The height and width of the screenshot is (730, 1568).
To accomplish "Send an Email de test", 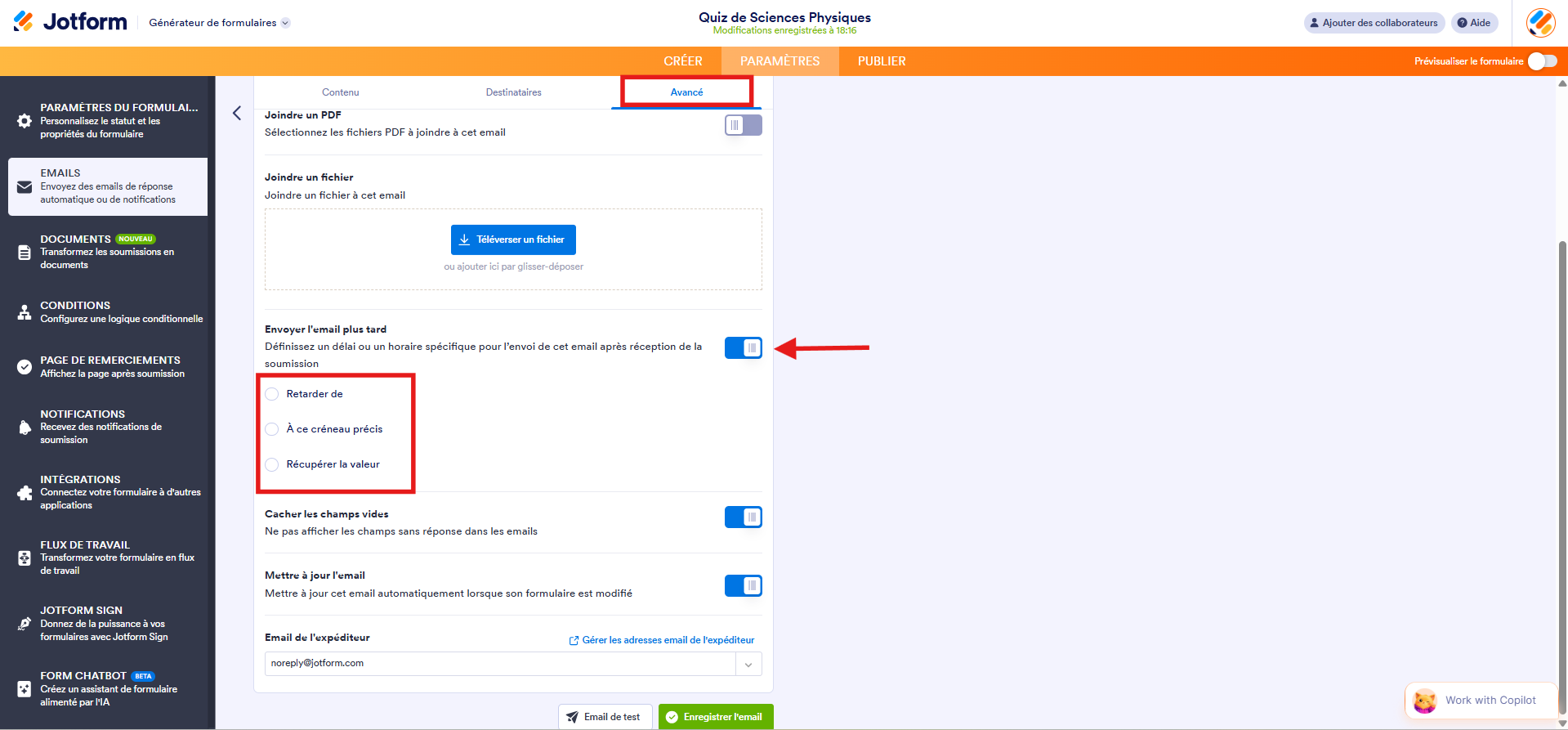I will 605,717.
